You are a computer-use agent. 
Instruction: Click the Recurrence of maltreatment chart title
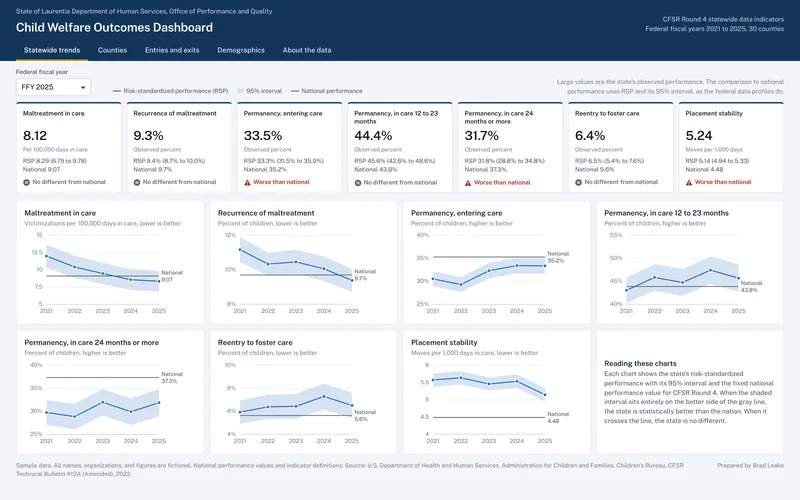(266, 213)
